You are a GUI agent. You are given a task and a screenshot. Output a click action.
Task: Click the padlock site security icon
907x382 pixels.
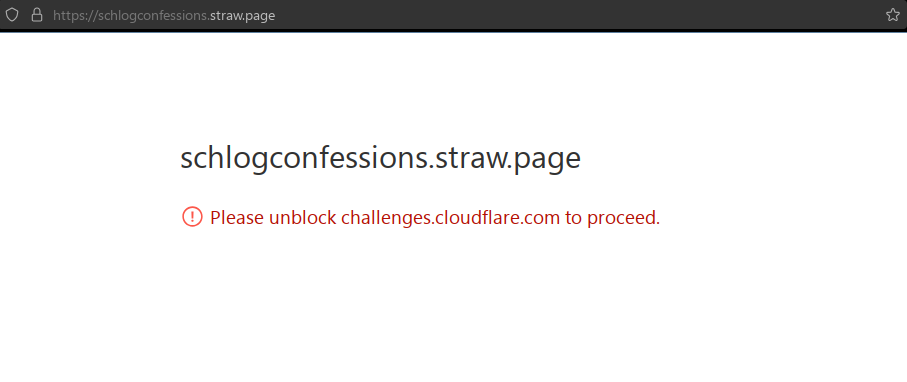click(x=37, y=15)
